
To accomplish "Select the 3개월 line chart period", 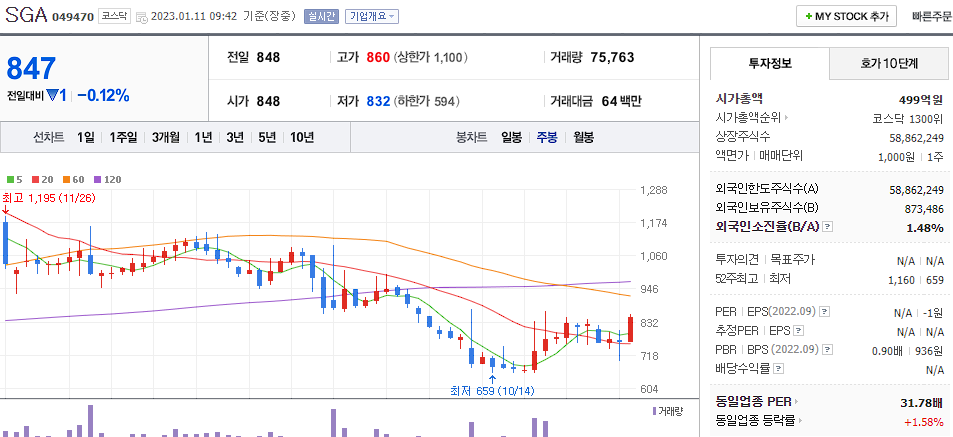I will 166,137.
